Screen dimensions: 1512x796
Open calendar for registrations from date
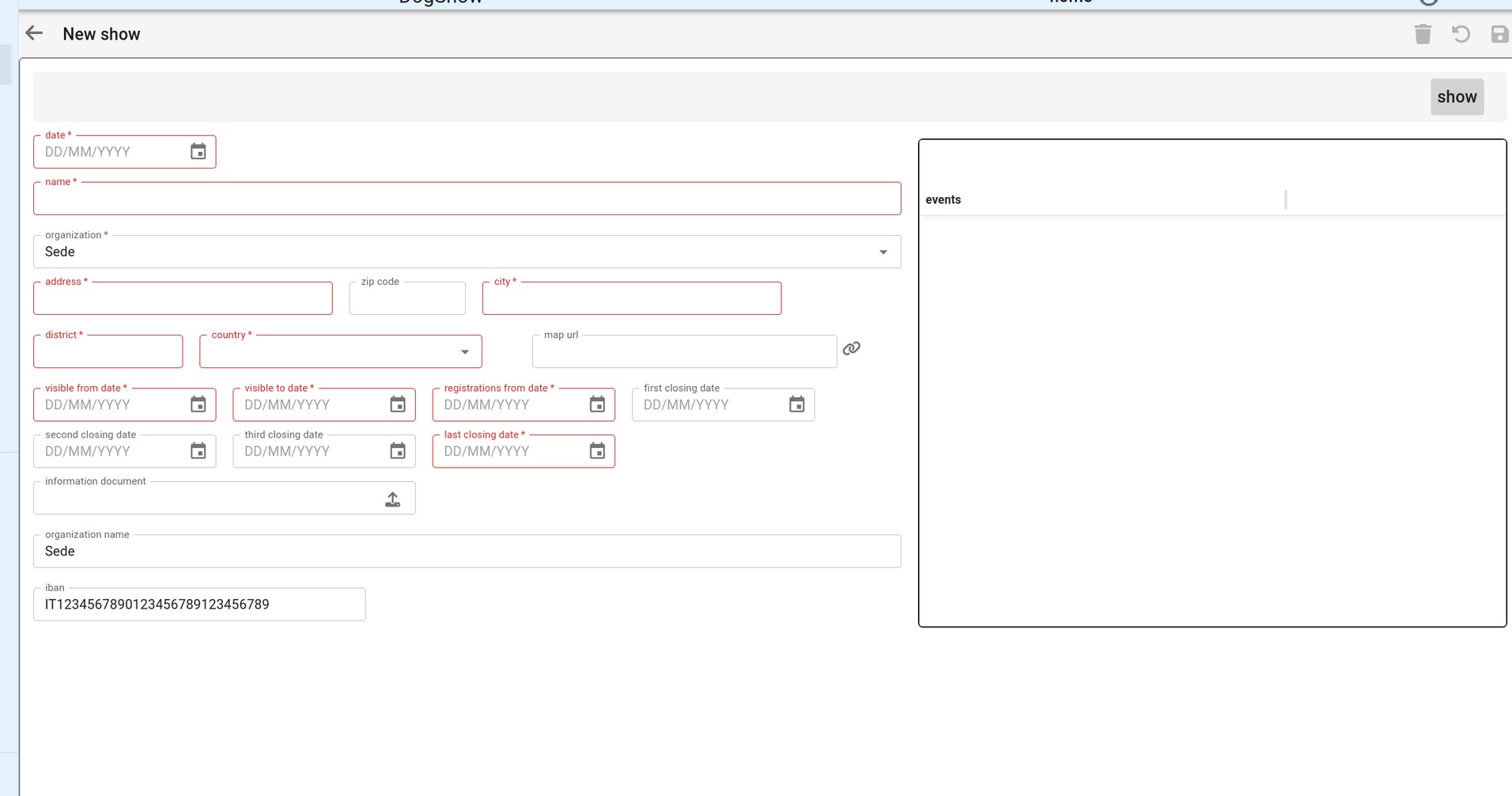(x=597, y=405)
